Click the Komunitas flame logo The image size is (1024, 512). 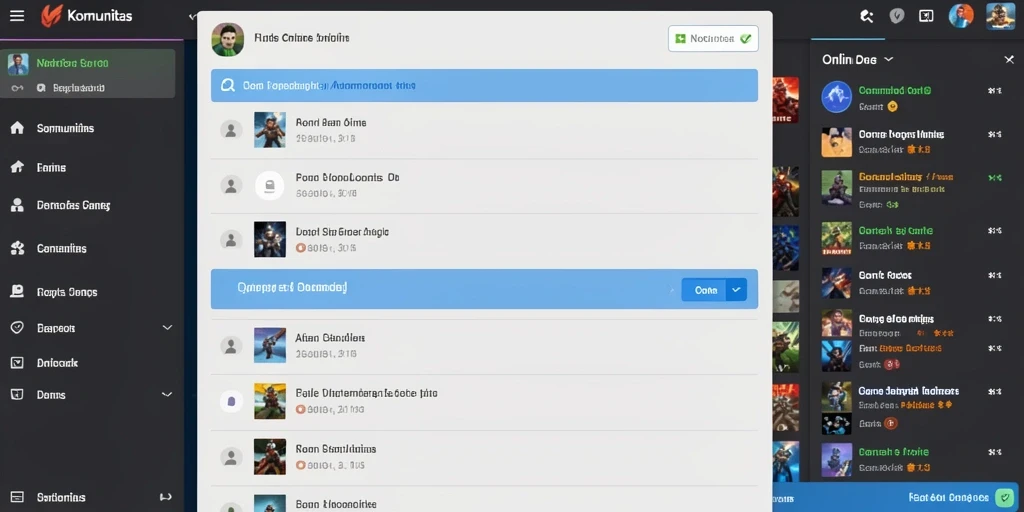coord(51,16)
